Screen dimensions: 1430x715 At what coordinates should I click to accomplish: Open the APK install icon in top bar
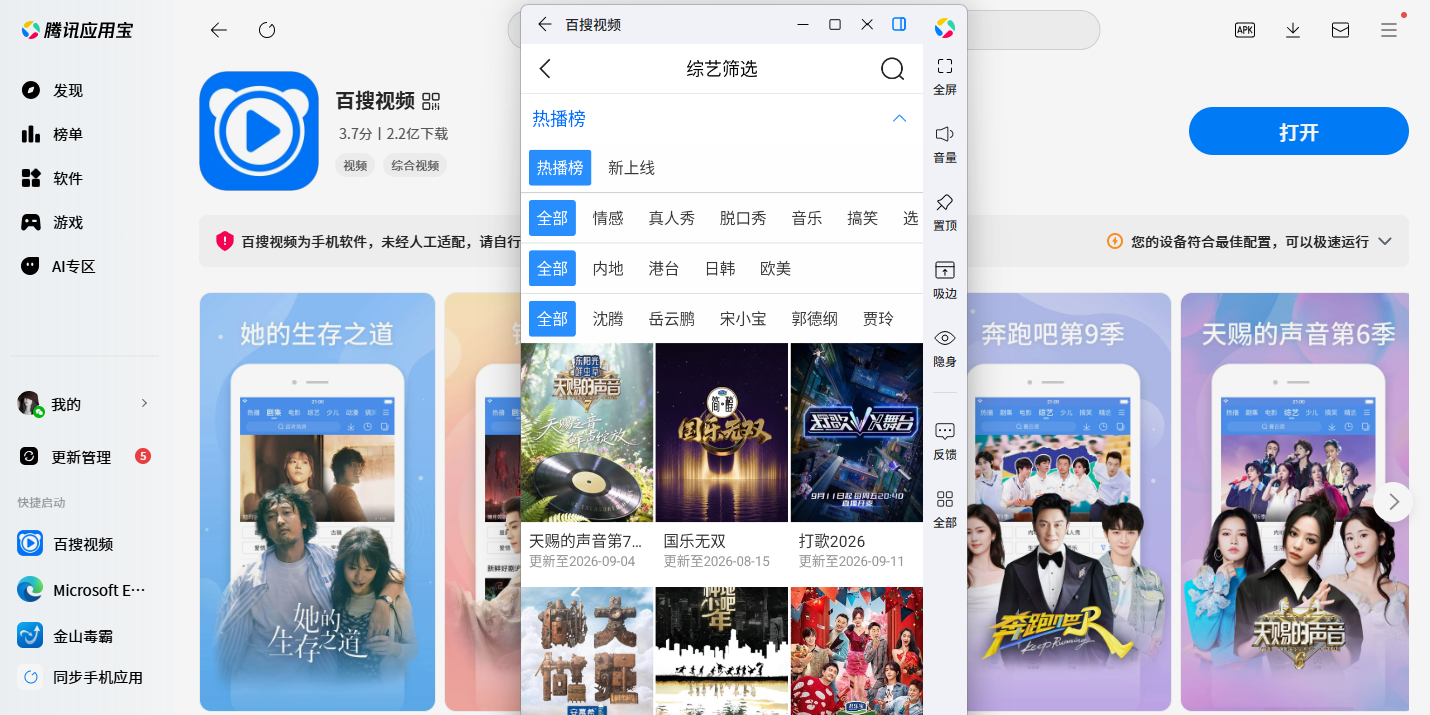click(1245, 30)
